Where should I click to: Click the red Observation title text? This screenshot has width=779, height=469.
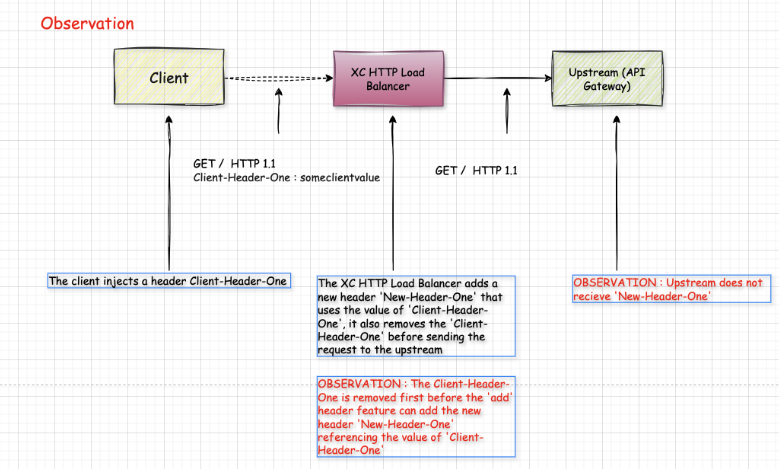pyautogui.click(x=87, y=23)
